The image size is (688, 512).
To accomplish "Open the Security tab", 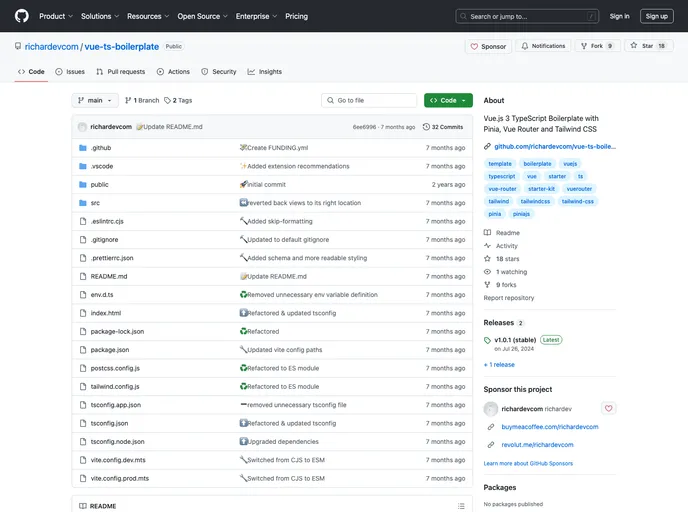I will 219,72.
